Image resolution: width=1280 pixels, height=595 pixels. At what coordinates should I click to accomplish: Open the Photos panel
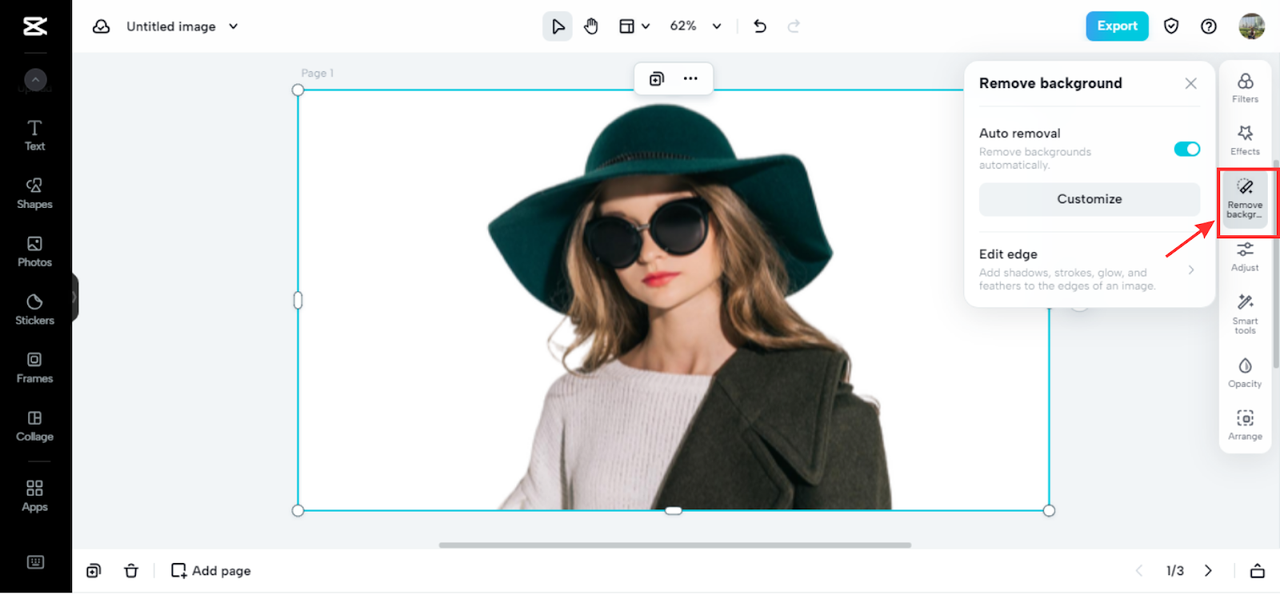click(x=35, y=251)
